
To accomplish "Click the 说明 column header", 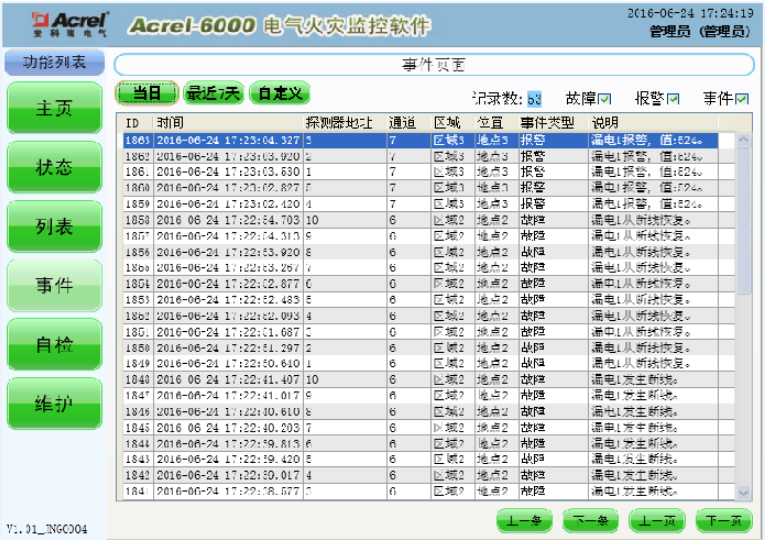I will pos(654,122).
